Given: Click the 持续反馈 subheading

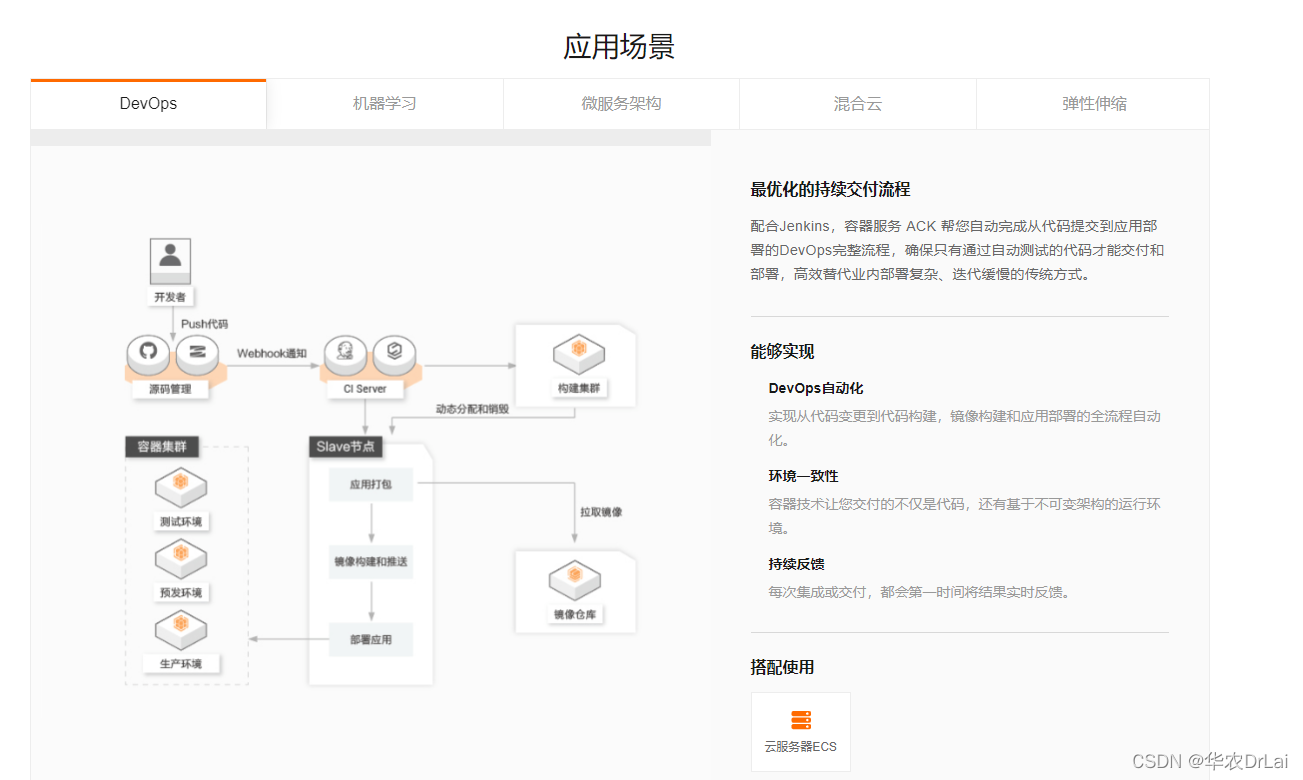Looking at the screenshot, I should (x=797, y=564).
